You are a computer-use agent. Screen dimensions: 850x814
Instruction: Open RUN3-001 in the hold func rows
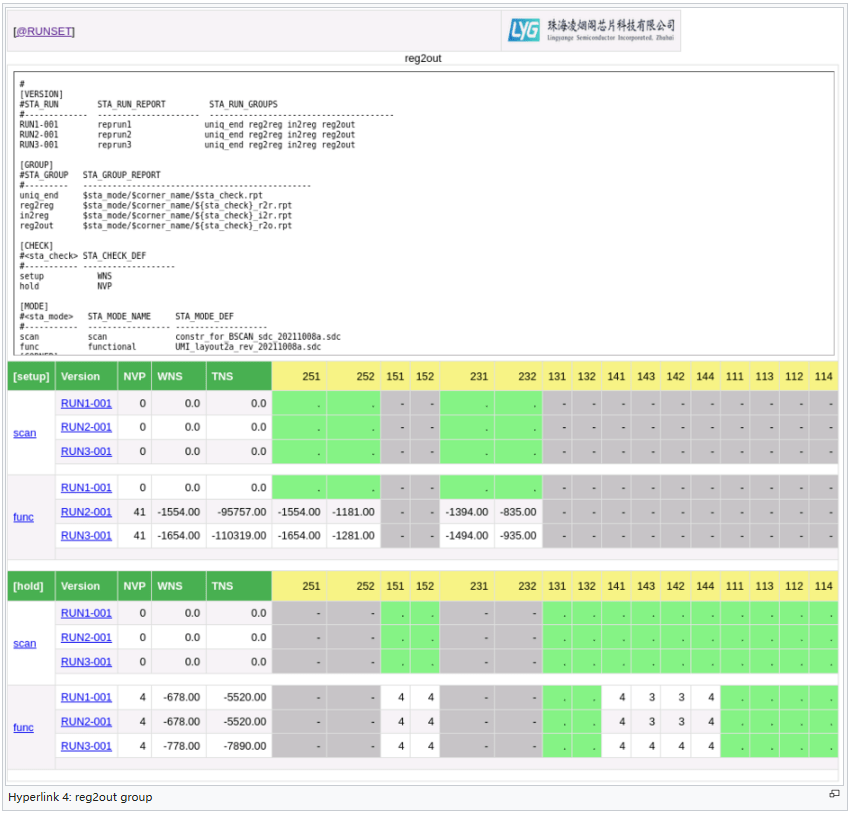pyautogui.click(x=86, y=745)
